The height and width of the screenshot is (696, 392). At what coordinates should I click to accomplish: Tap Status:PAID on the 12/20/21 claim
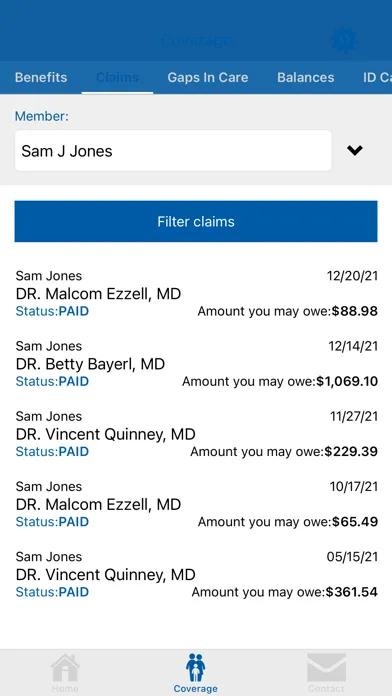pos(52,311)
